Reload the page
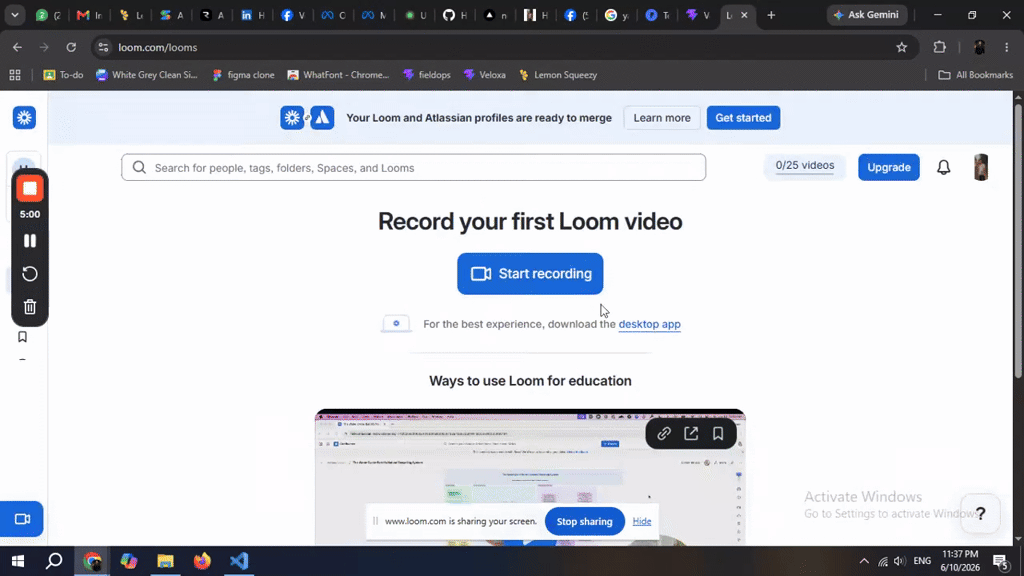The width and height of the screenshot is (1024, 576). pos(71,47)
